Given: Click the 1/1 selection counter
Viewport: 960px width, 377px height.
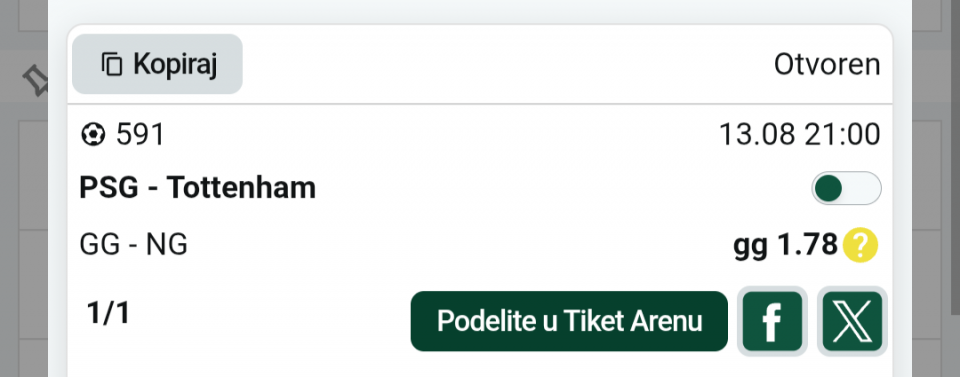Looking at the screenshot, I should point(108,313).
